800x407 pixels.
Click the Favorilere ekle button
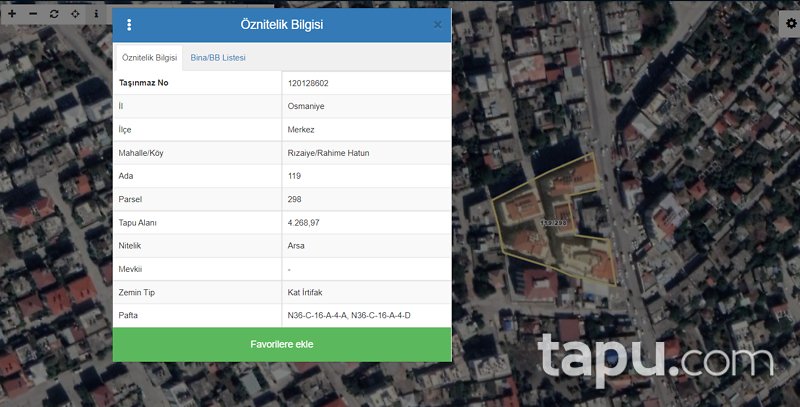[282, 345]
